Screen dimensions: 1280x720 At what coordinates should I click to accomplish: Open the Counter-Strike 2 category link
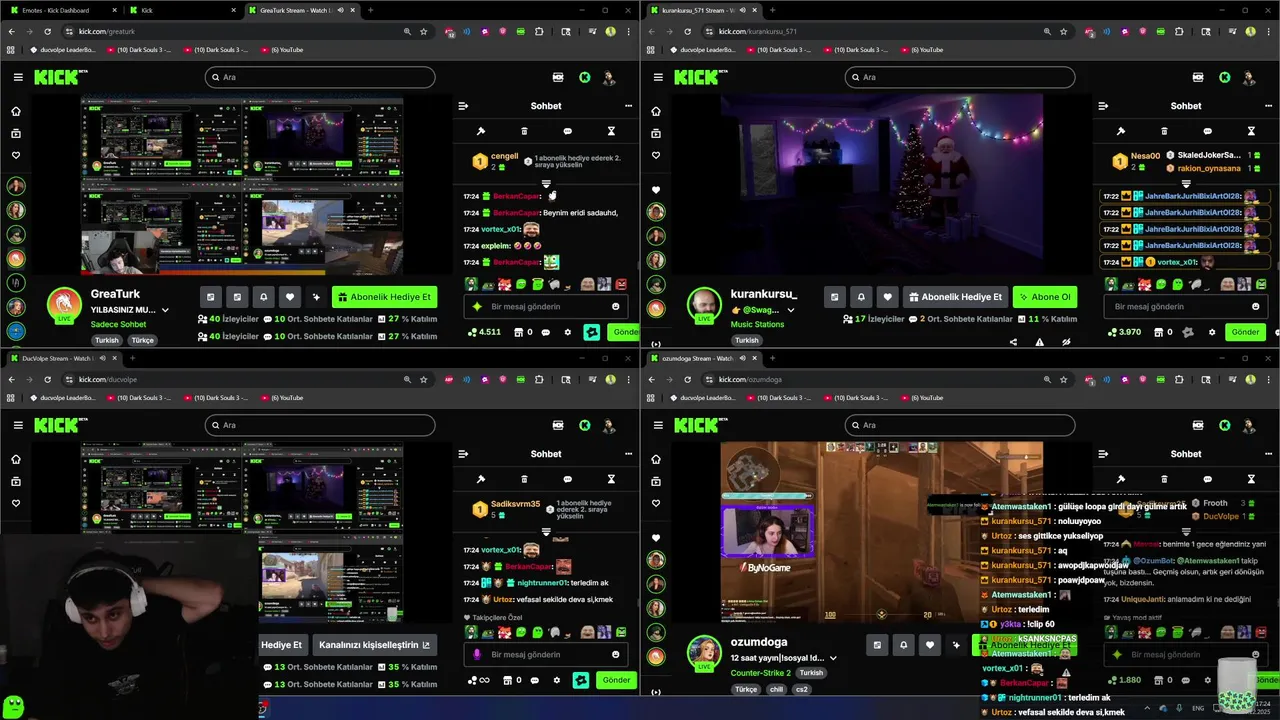[760, 673]
